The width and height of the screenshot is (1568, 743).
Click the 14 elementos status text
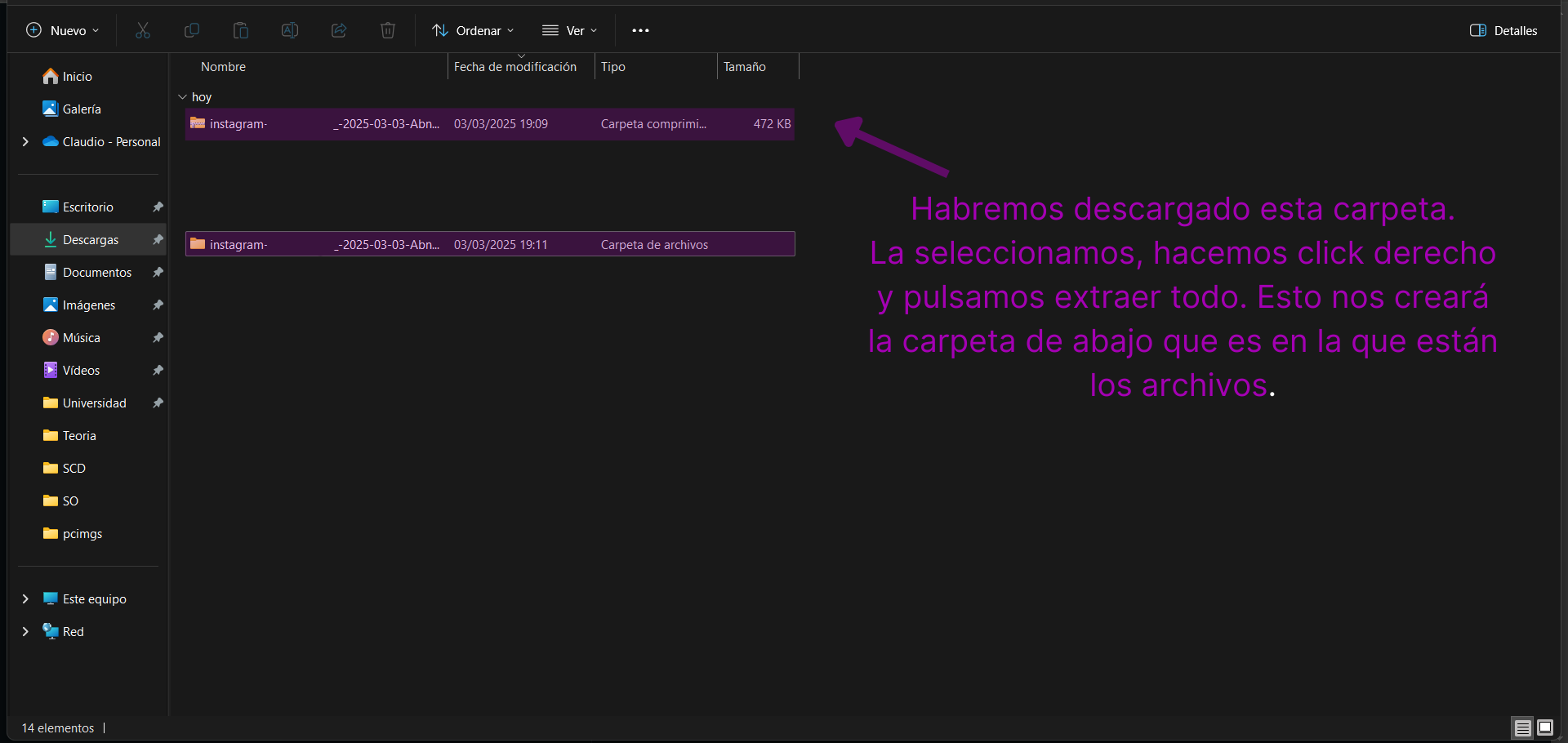coord(58,727)
